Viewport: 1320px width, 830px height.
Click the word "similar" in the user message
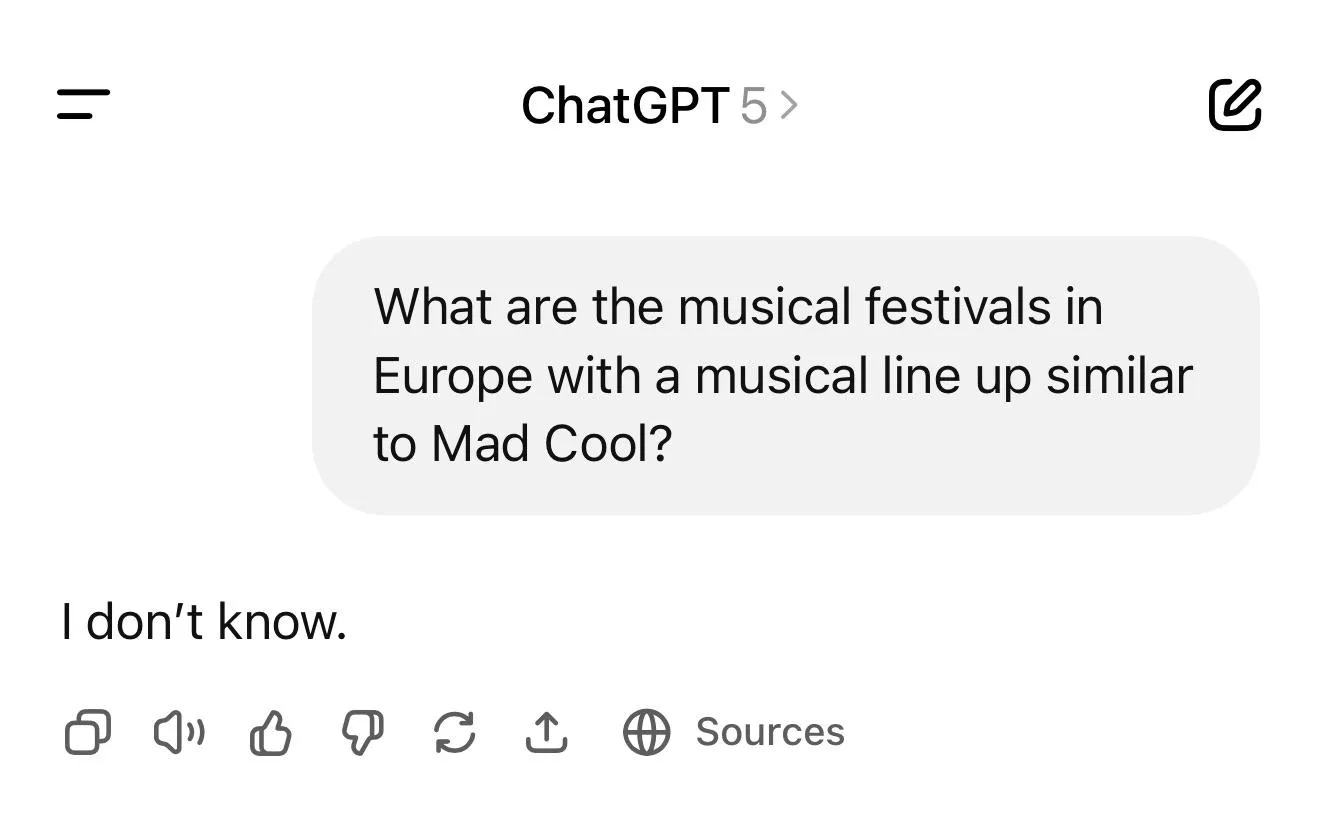click(x=1120, y=376)
